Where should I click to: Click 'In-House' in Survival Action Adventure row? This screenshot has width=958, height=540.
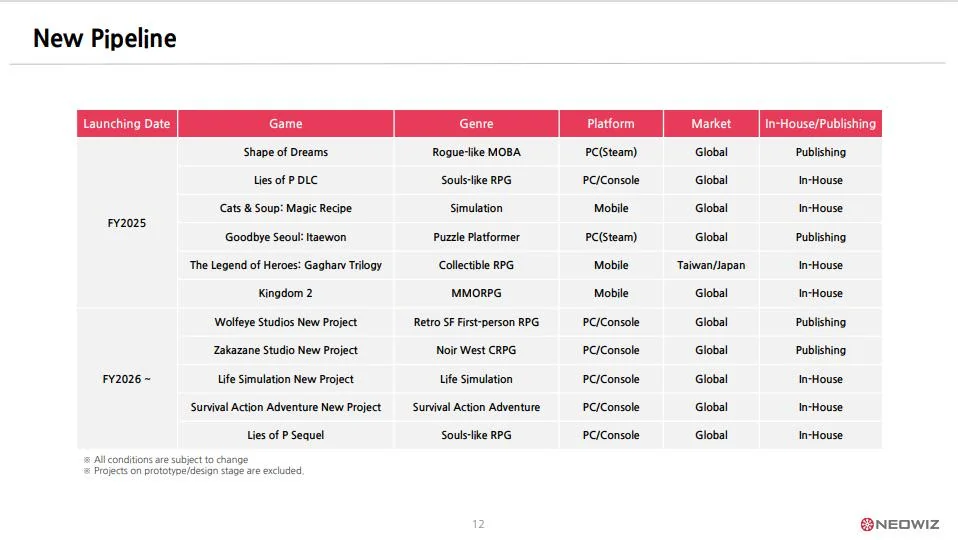pyautogui.click(x=820, y=407)
